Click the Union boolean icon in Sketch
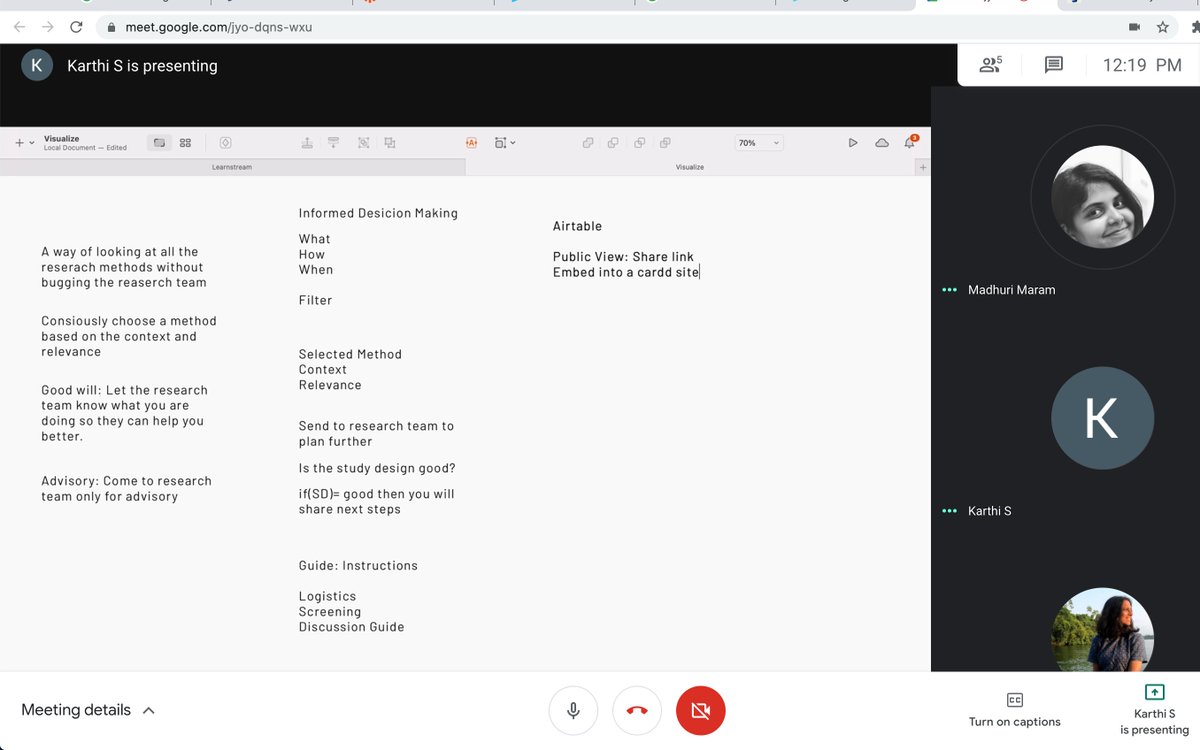 click(588, 143)
